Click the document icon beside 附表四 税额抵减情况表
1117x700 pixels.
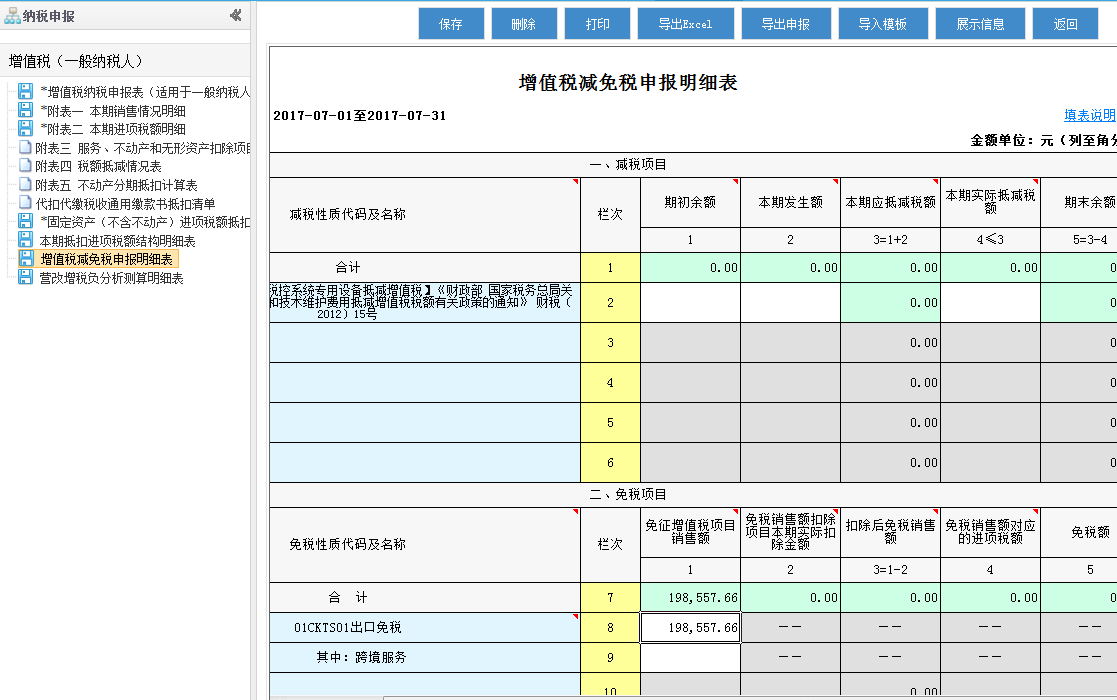click(26, 166)
